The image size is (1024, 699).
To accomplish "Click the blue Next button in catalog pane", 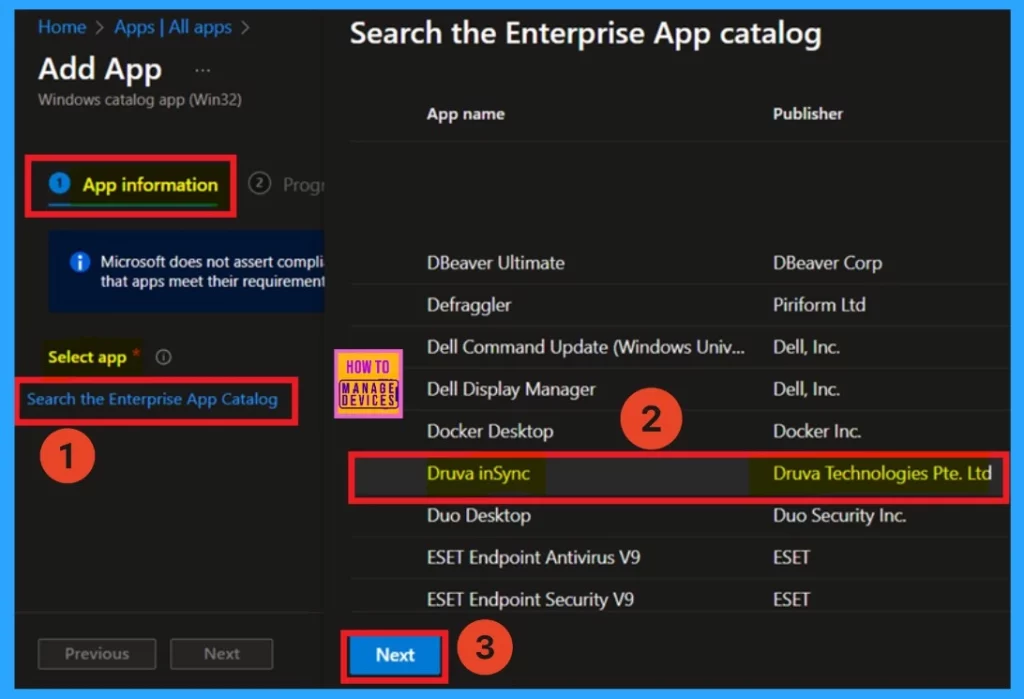I will coord(395,655).
